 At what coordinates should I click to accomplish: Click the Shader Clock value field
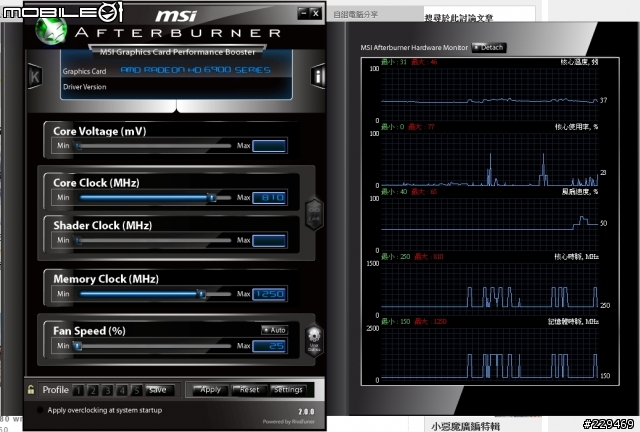[x=269, y=240]
